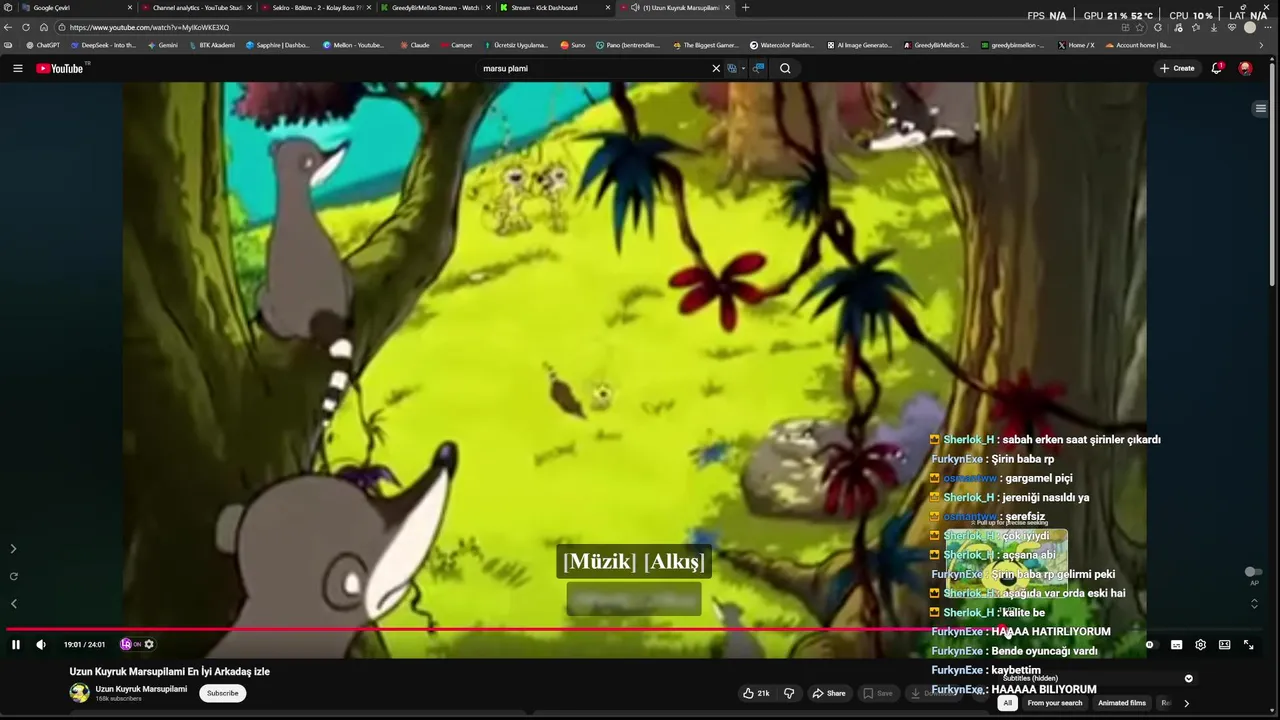Seek on the red video progress bar
The height and width of the screenshot is (720, 1280).
coord(640,630)
